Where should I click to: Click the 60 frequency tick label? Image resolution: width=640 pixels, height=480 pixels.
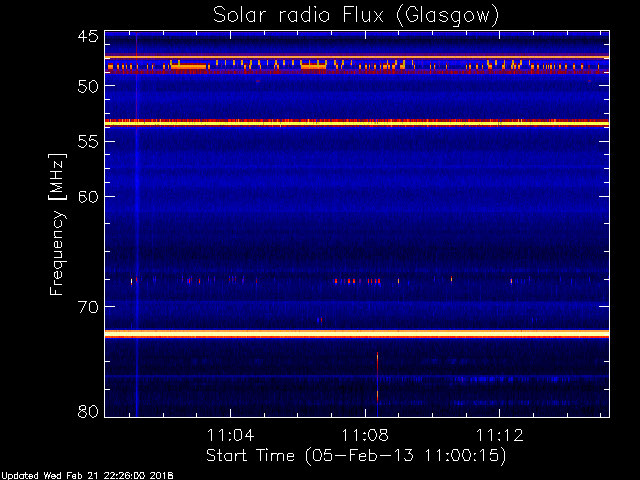tap(88, 197)
